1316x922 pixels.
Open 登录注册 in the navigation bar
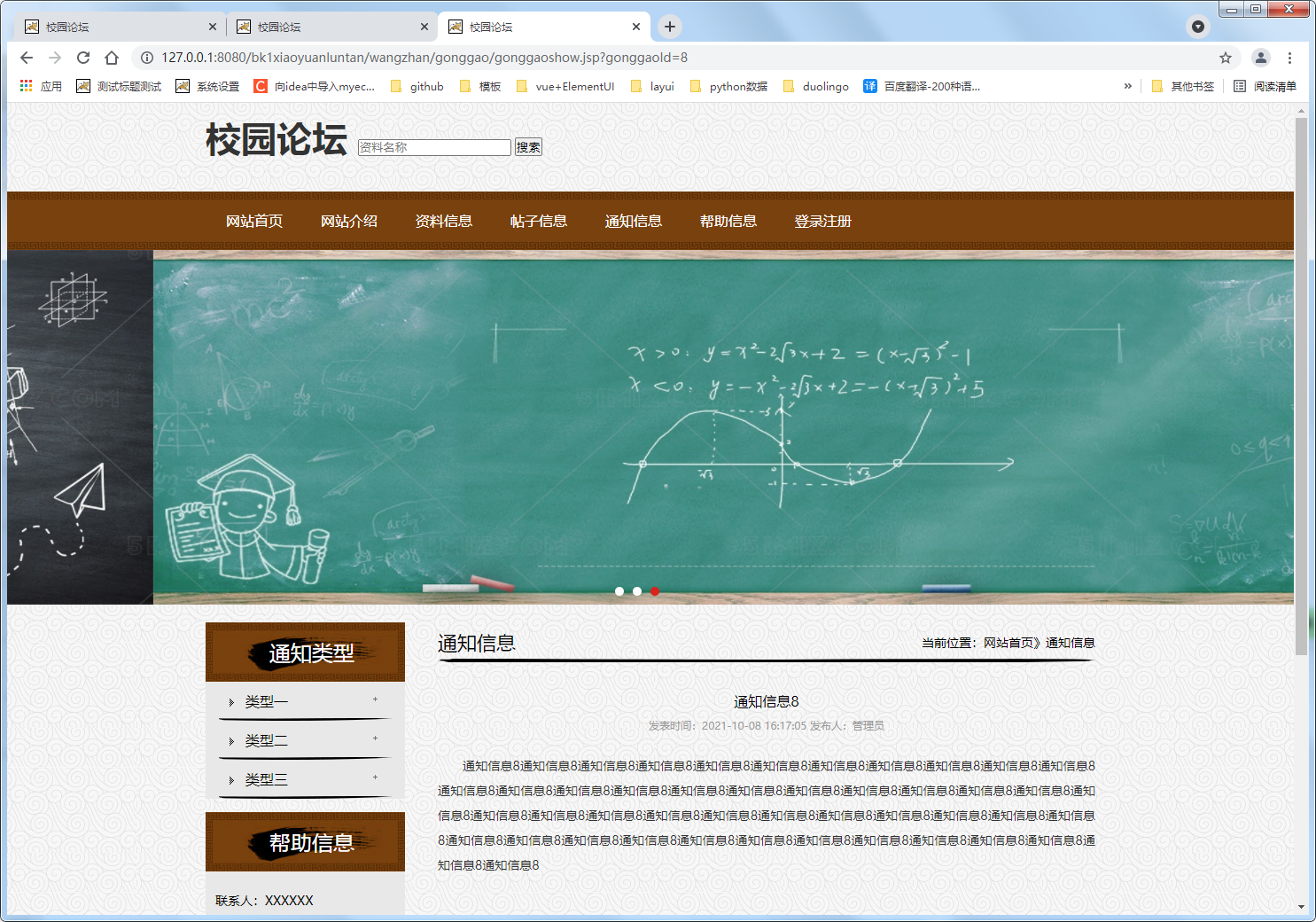(823, 221)
